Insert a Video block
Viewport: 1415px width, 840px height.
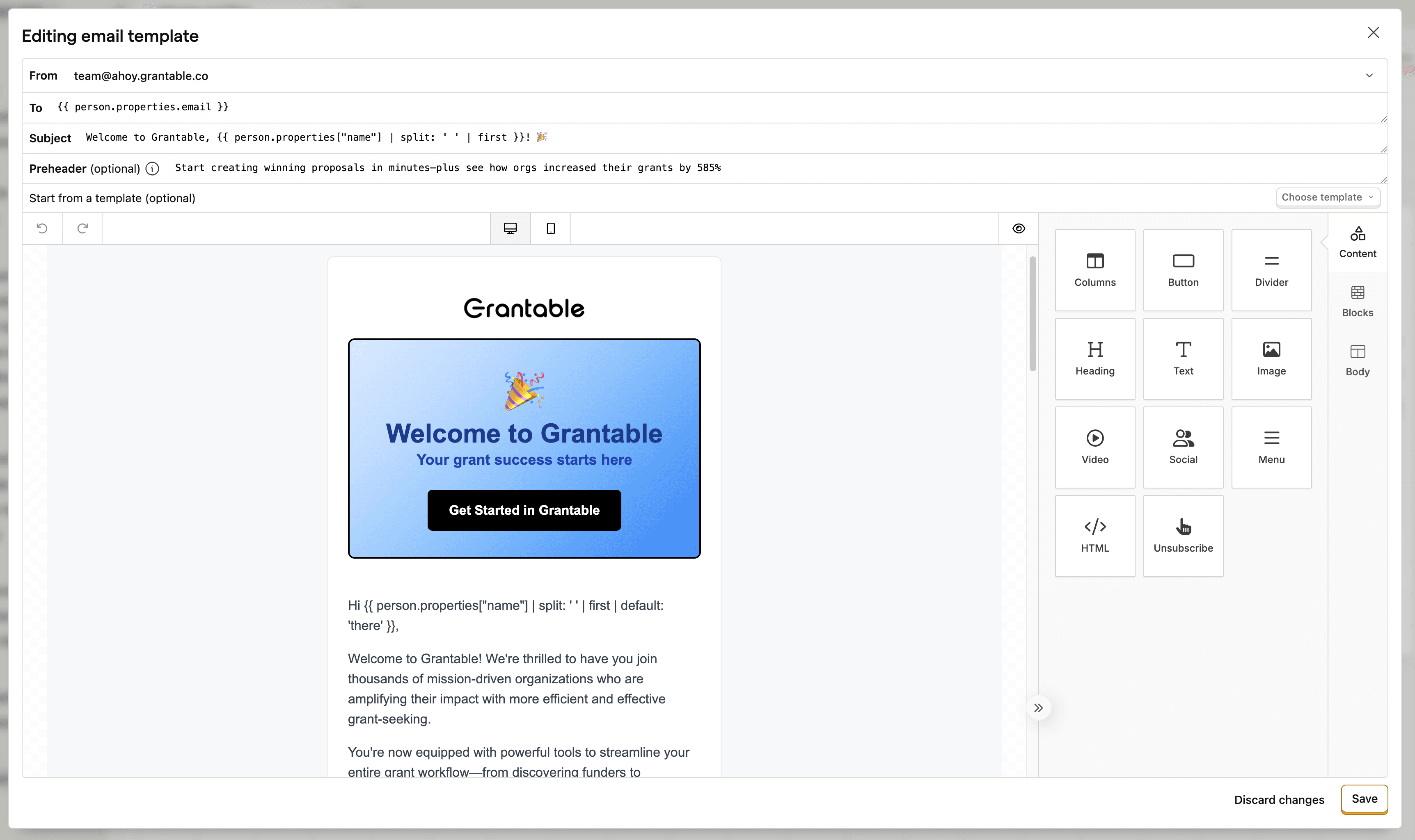click(1094, 447)
